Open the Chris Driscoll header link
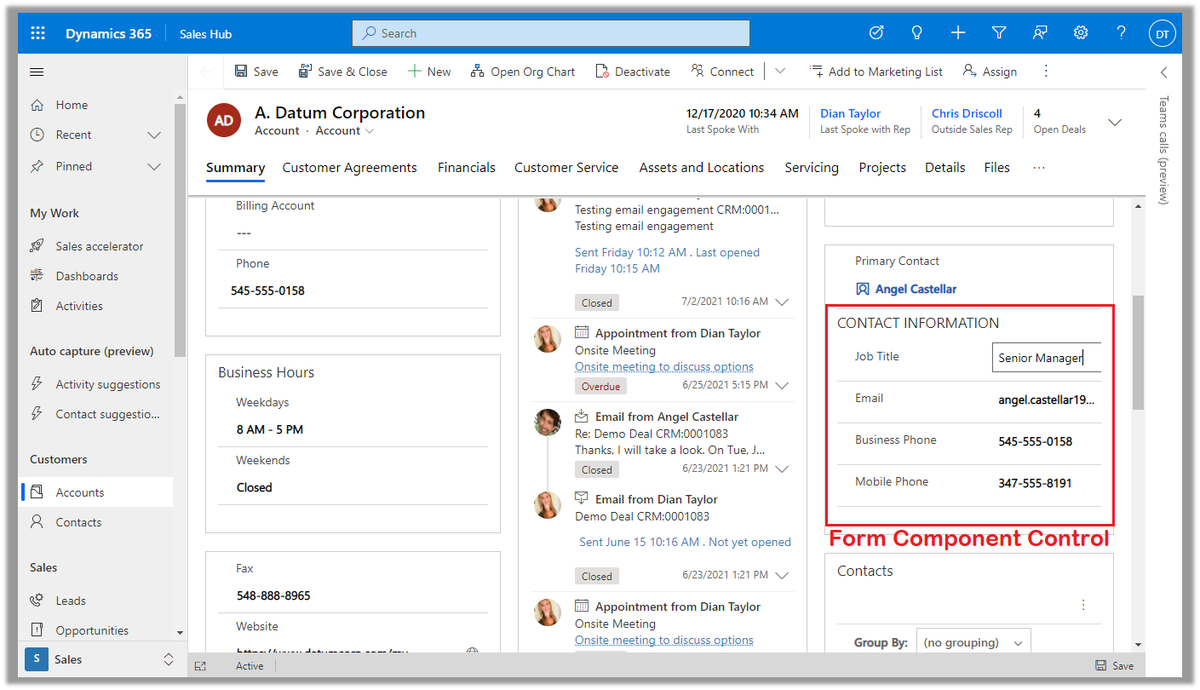Viewport: 1200px width, 690px height. (x=967, y=114)
